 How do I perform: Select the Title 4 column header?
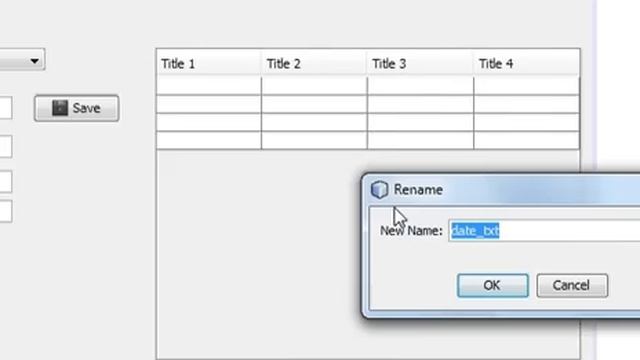(527, 63)
